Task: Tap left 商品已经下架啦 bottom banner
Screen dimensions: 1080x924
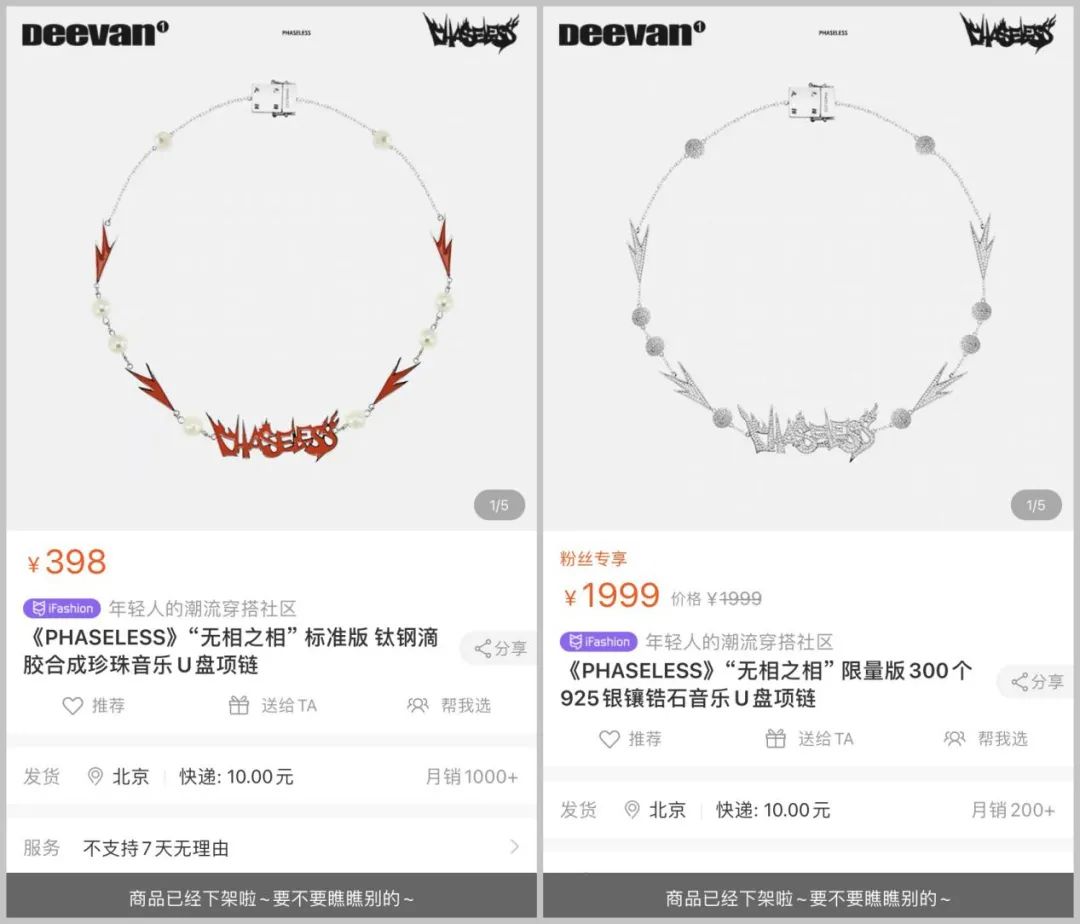Action: 271,897
